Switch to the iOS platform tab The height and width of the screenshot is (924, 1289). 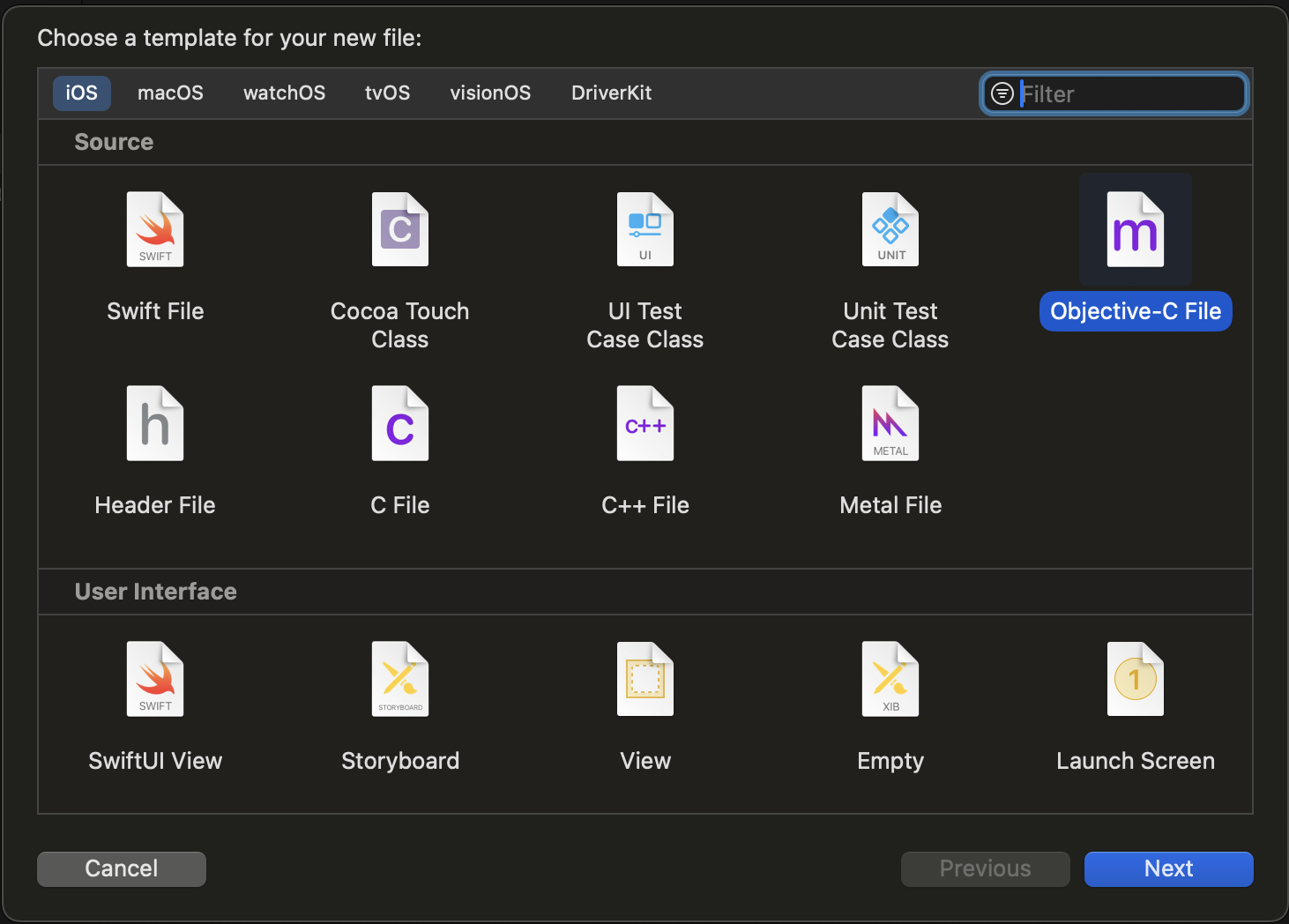82,93
